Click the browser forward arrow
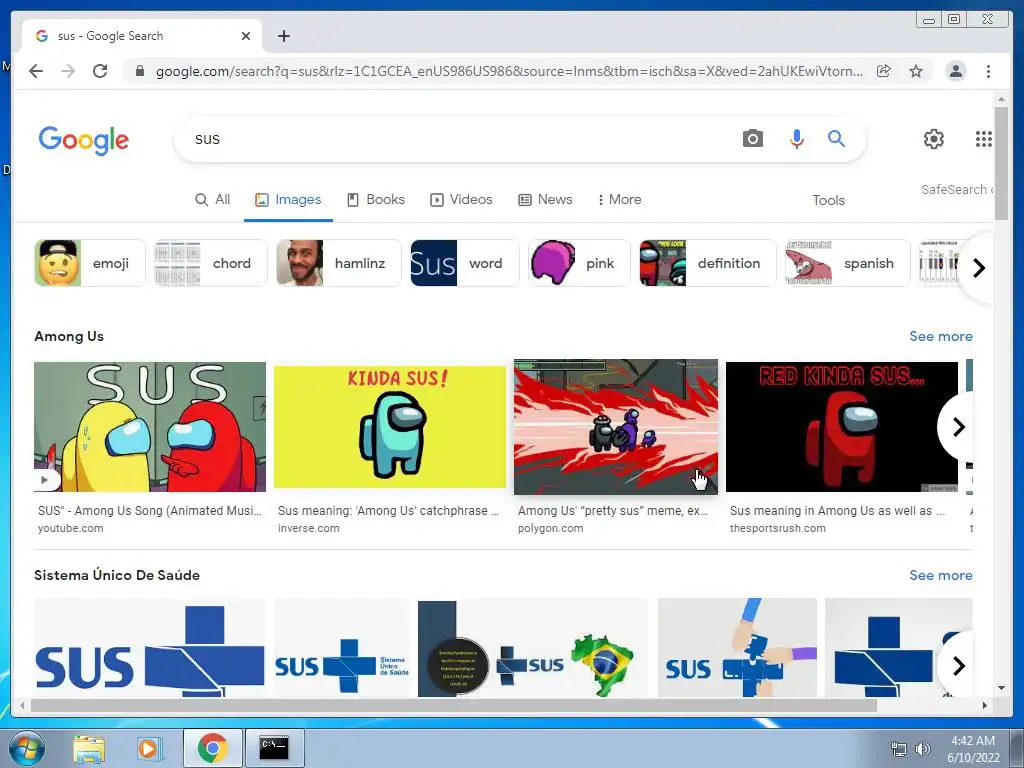 (68, 71)
